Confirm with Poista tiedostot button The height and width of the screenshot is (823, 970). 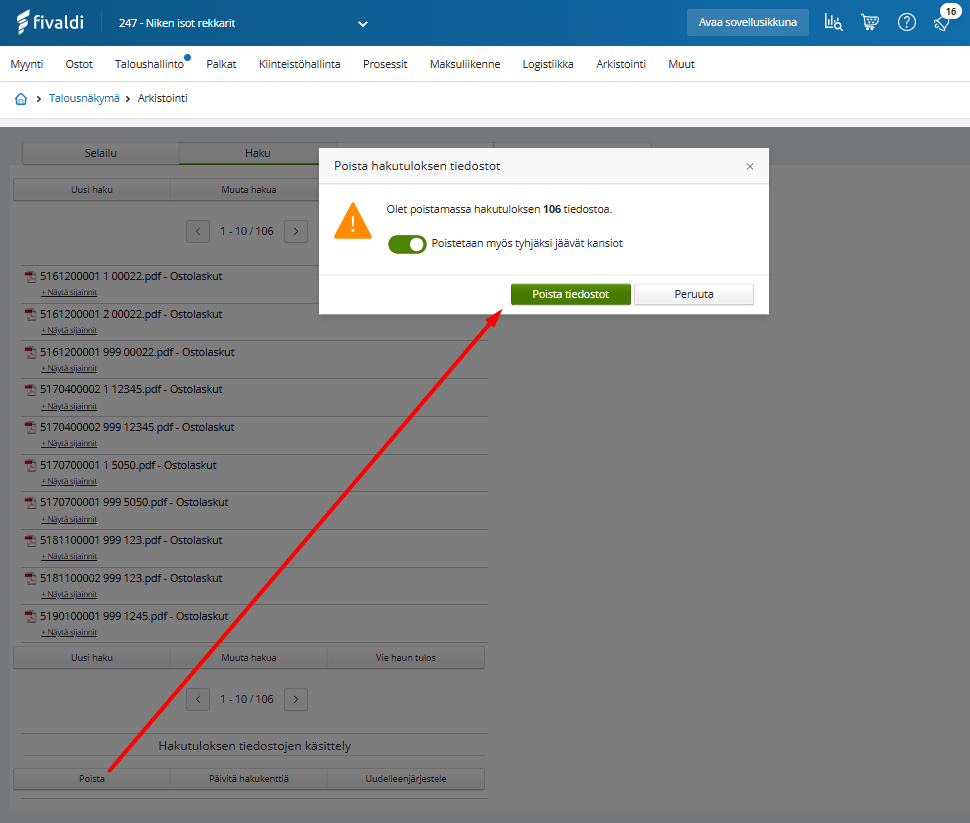[x=570, y=295]
